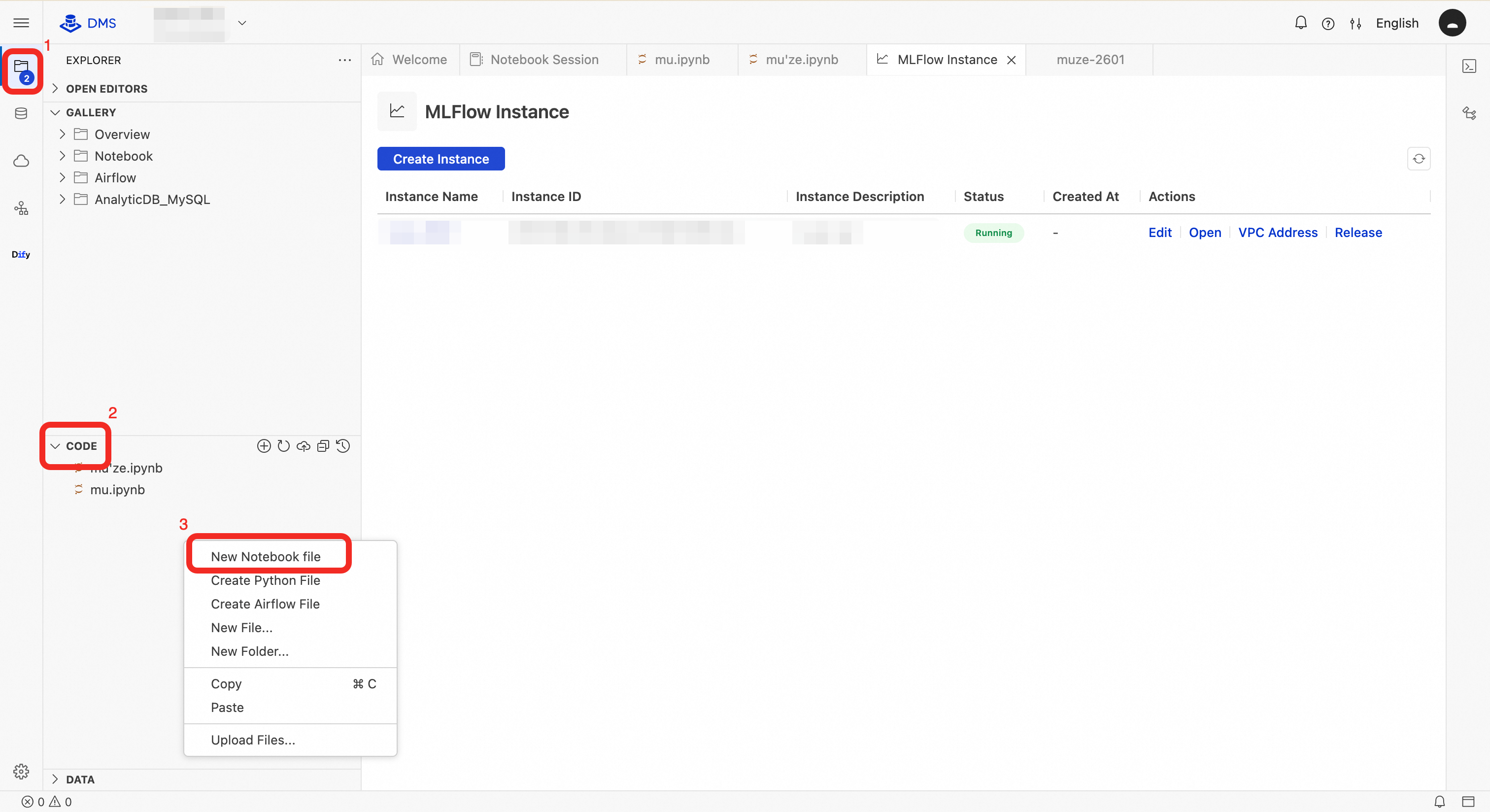Open the terminal panel icon on right

(x=1469, y=66)
